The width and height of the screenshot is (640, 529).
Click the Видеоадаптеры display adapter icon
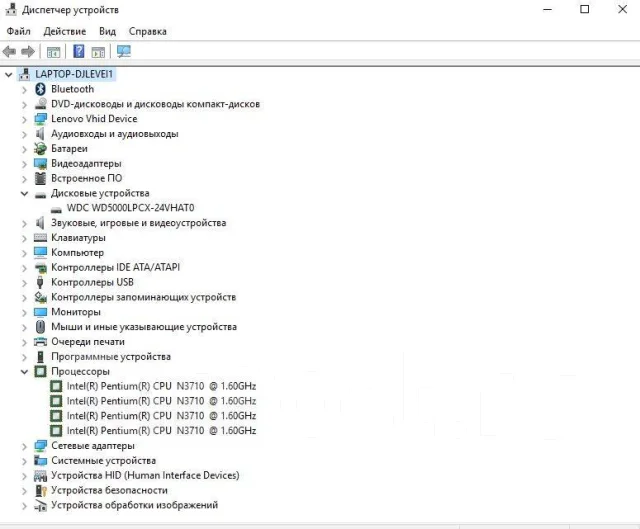[40, 164]
